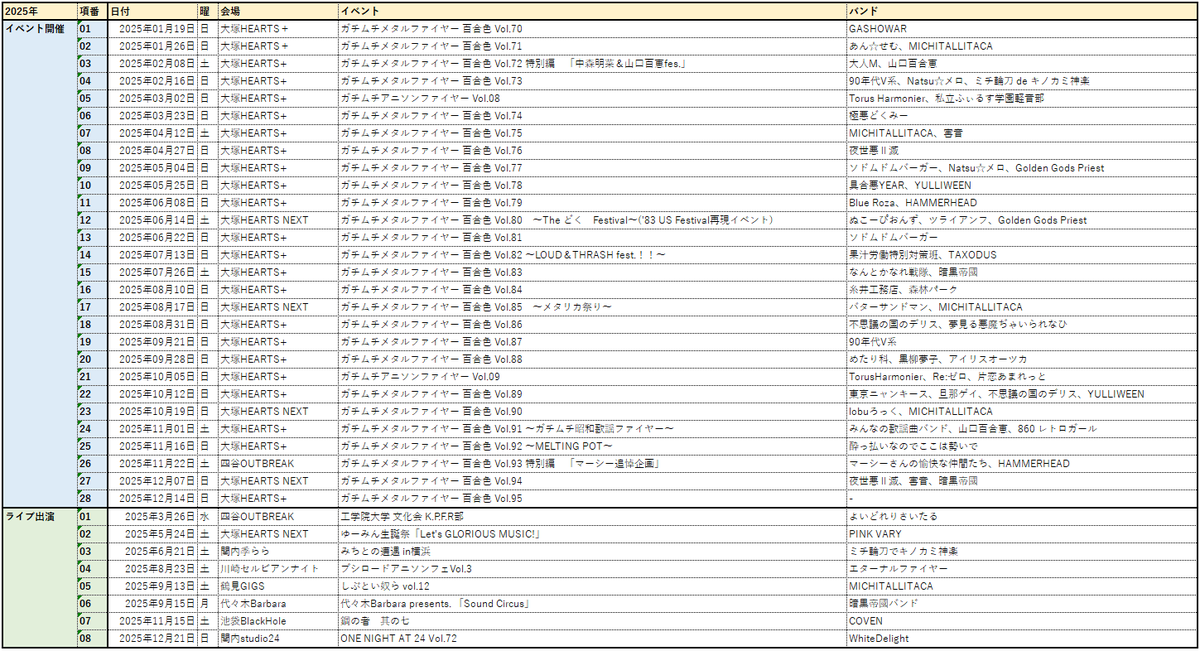1200x651 pixels.
Task: Click venue cell 川崎セルビアンナイト
Action: point(277,568)
